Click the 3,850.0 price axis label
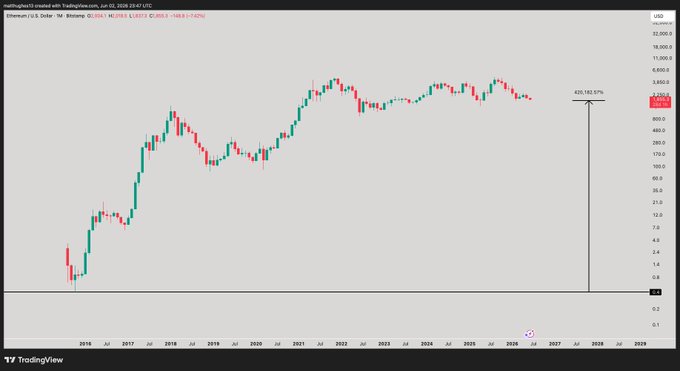This screenshot has width=680, height=371. (x=662, y=82)
